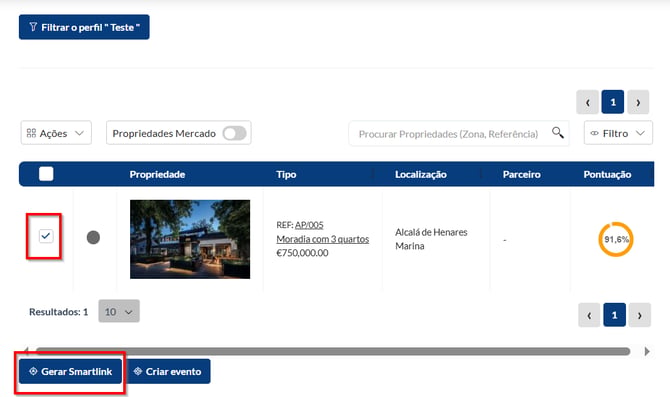Tick the select-all checkbox in table header

point(46,174)
